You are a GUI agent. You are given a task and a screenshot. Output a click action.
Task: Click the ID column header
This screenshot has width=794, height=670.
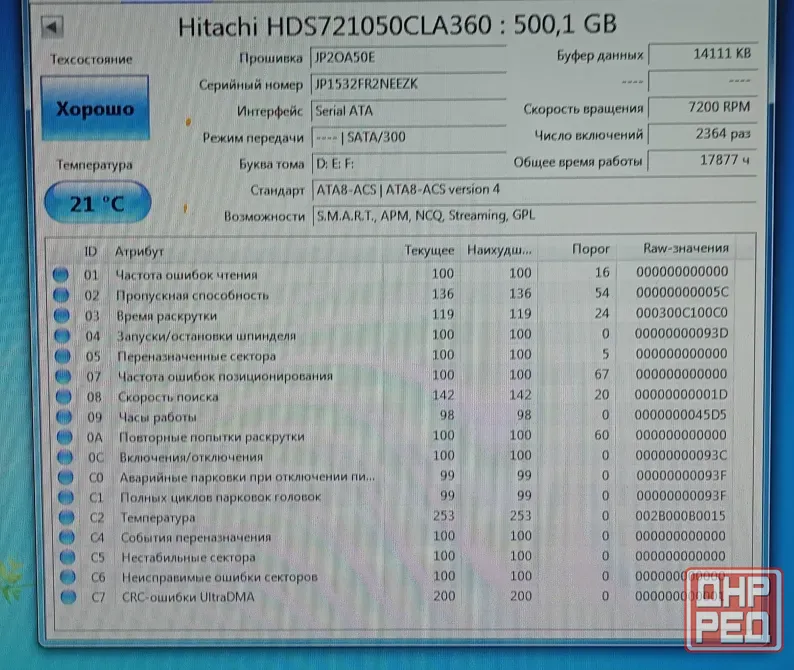(90, 251)
